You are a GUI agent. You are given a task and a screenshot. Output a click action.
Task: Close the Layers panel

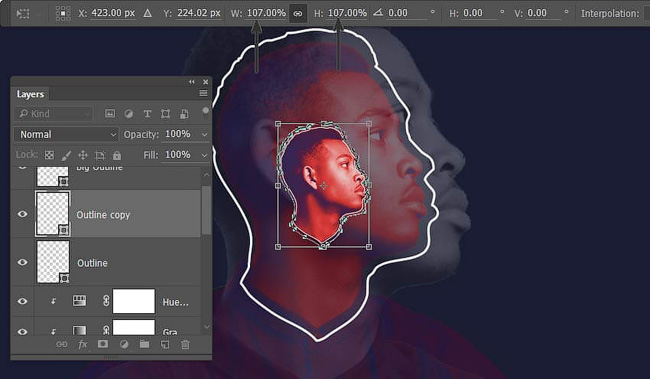click(x=205, y=82)
